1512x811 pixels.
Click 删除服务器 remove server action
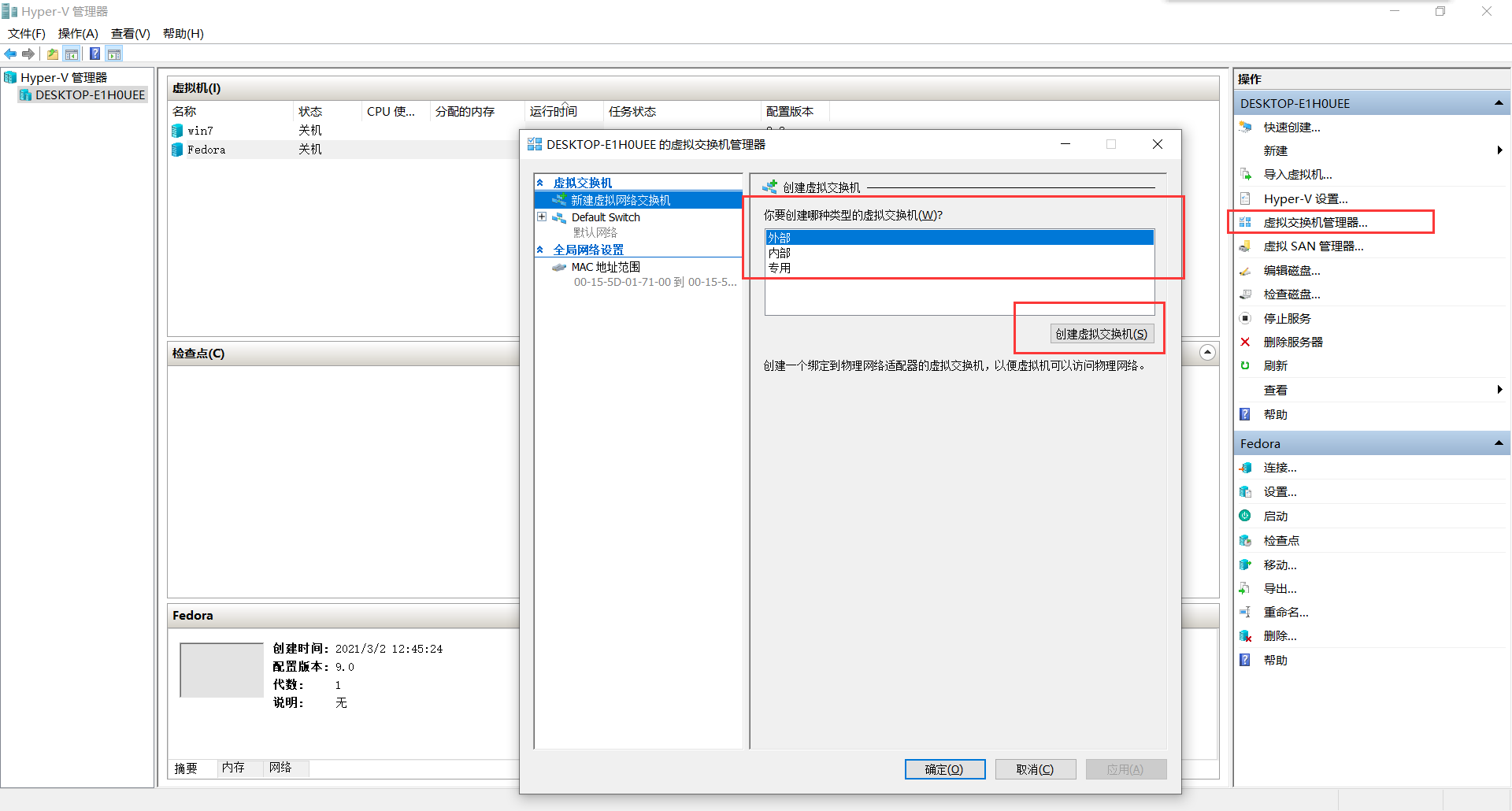point(1293,342)
